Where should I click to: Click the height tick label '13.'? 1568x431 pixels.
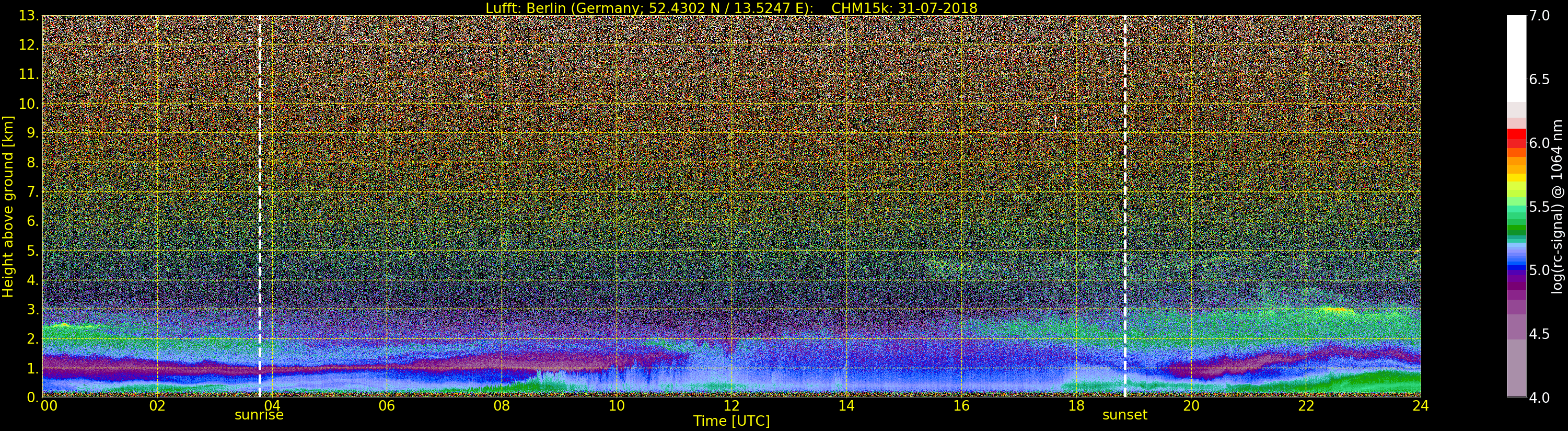click(29, 16)
